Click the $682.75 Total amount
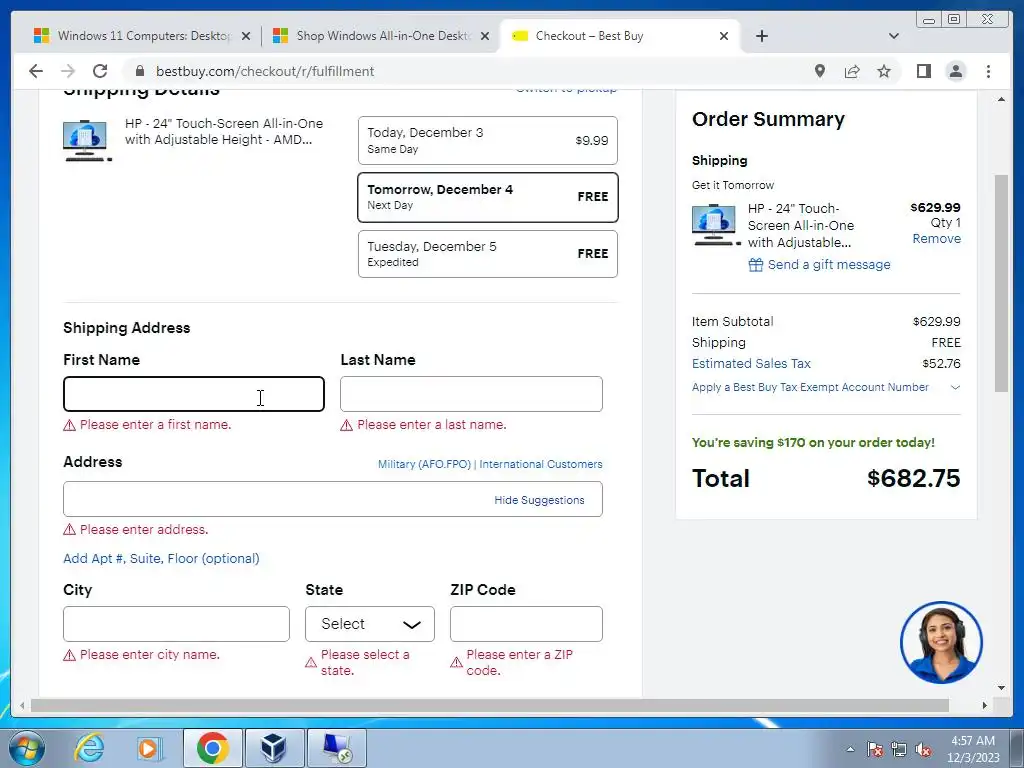 914,478
